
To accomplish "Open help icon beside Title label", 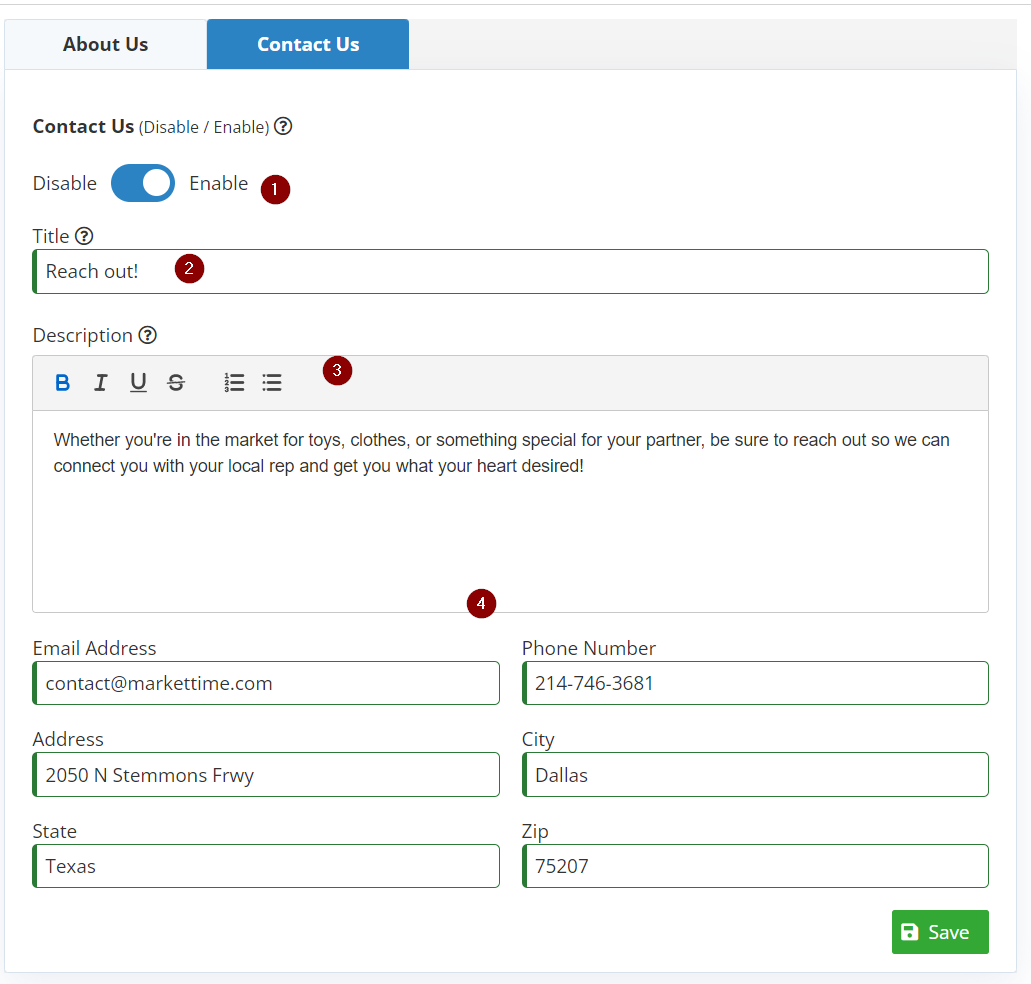I will pyautogui.click(x=84, y=237).
